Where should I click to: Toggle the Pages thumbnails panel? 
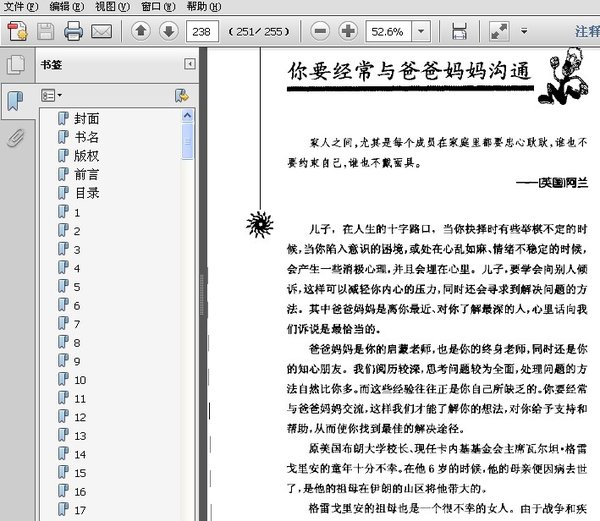(16, 65)
